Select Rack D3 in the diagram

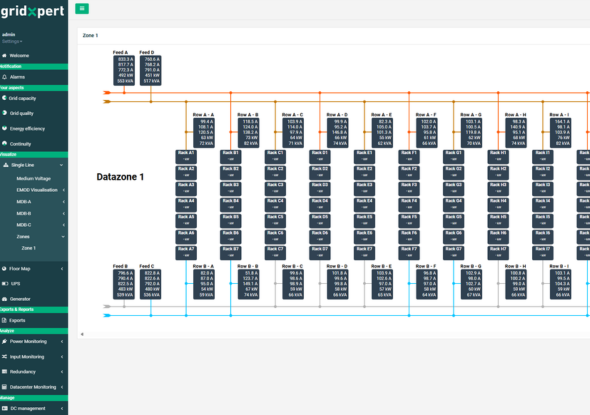320,189
